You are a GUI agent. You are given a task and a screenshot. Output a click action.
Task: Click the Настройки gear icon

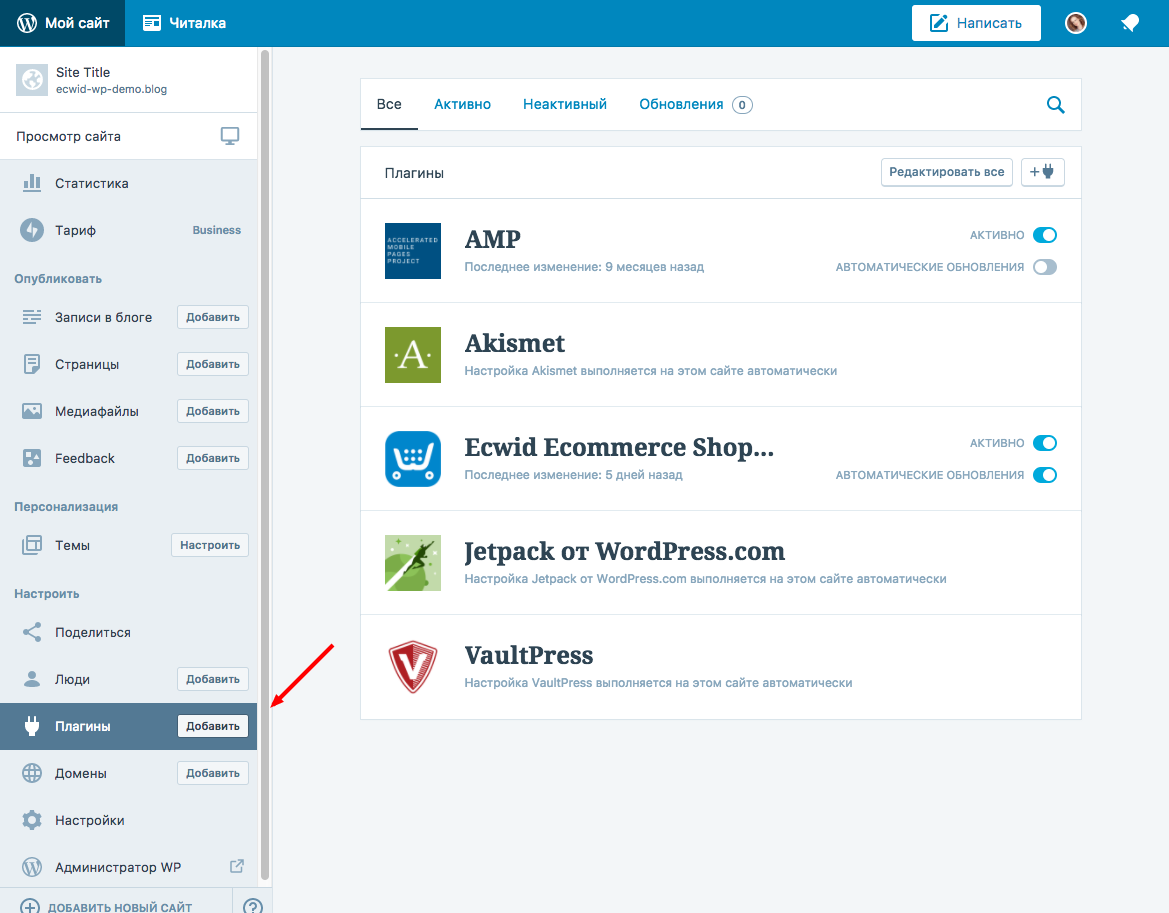[32, 821]
